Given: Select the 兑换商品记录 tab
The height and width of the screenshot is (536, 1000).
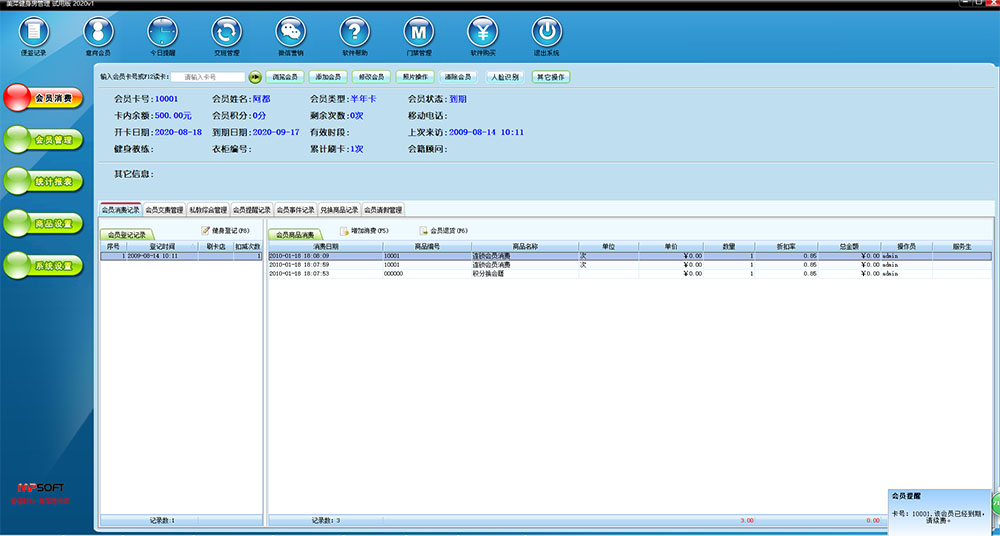Looking at the screenshot, I should (x=339, y=211).
